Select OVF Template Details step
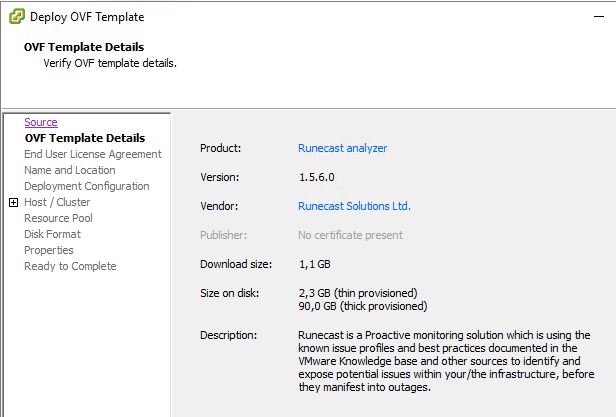616x417 pixels. (x=84, y=138)
